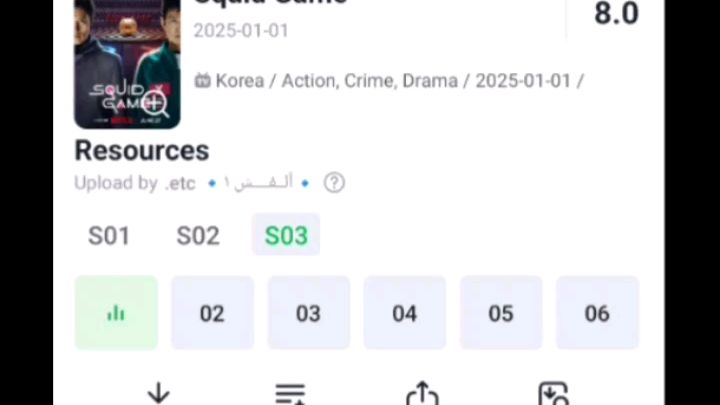This screenshot has width=720, height=405.
Task: Tap the magnifier plus icon on poster
Action: pyautogui.click(x=156, y=104)
